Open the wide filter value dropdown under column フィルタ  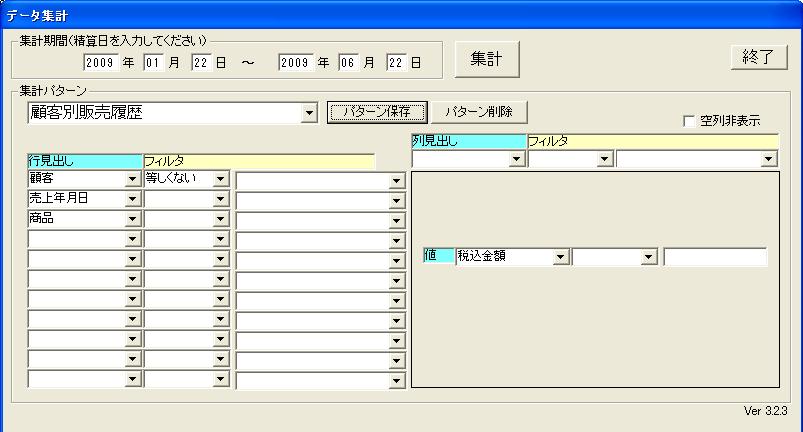768,159
